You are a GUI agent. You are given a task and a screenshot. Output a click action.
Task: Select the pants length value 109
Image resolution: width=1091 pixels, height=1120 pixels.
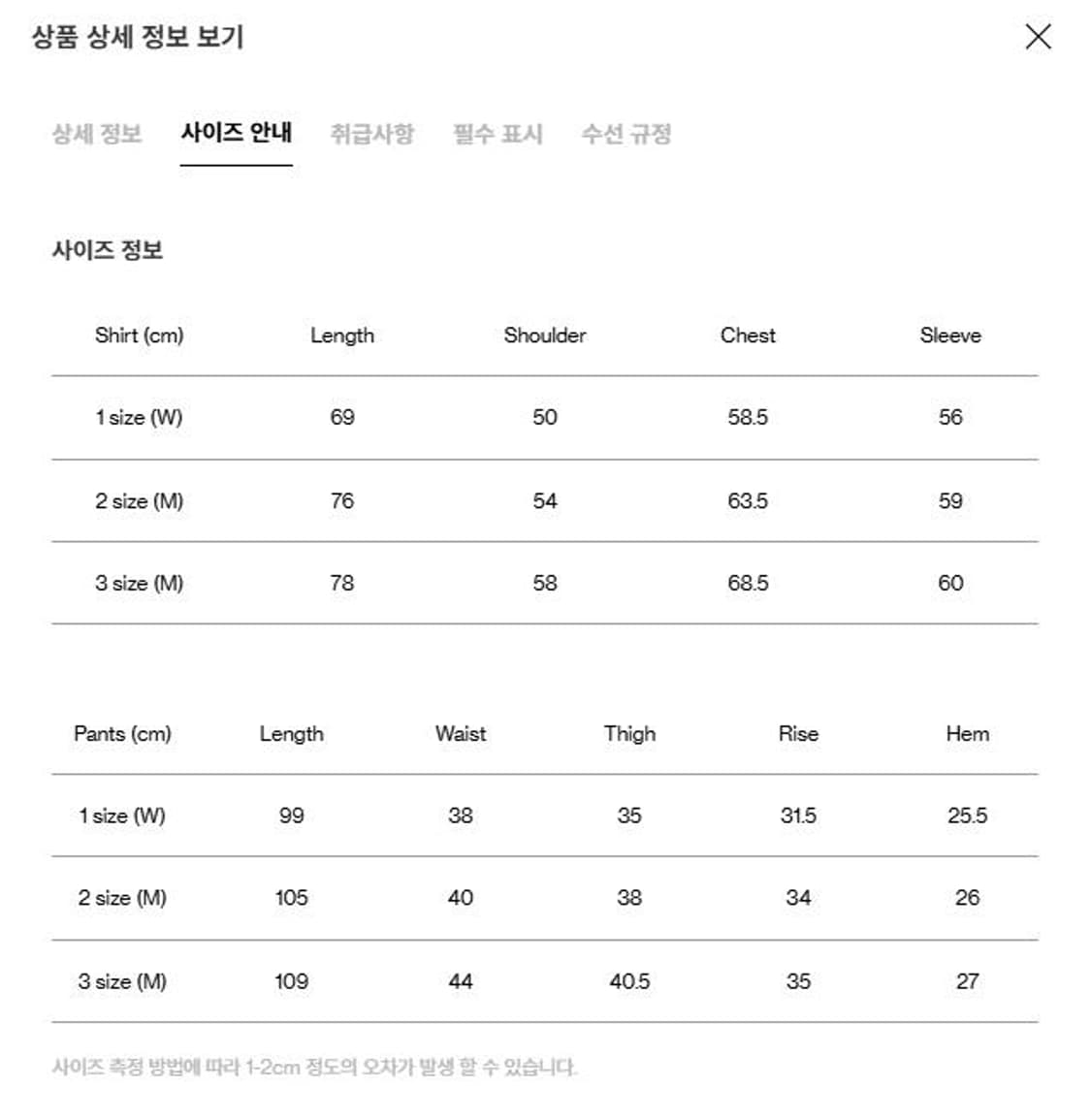(x=292, y=981)
